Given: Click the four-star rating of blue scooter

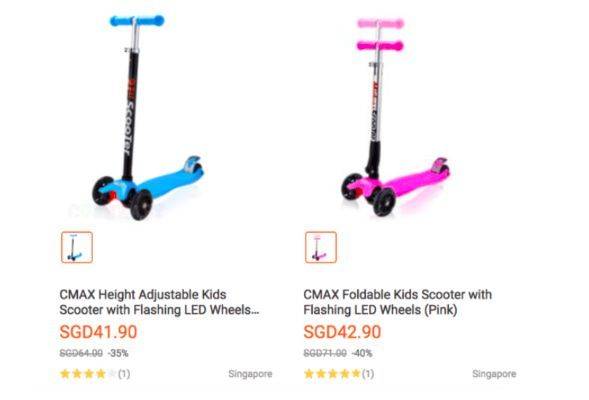Looking at the screenshot, I should pos(88,374).
